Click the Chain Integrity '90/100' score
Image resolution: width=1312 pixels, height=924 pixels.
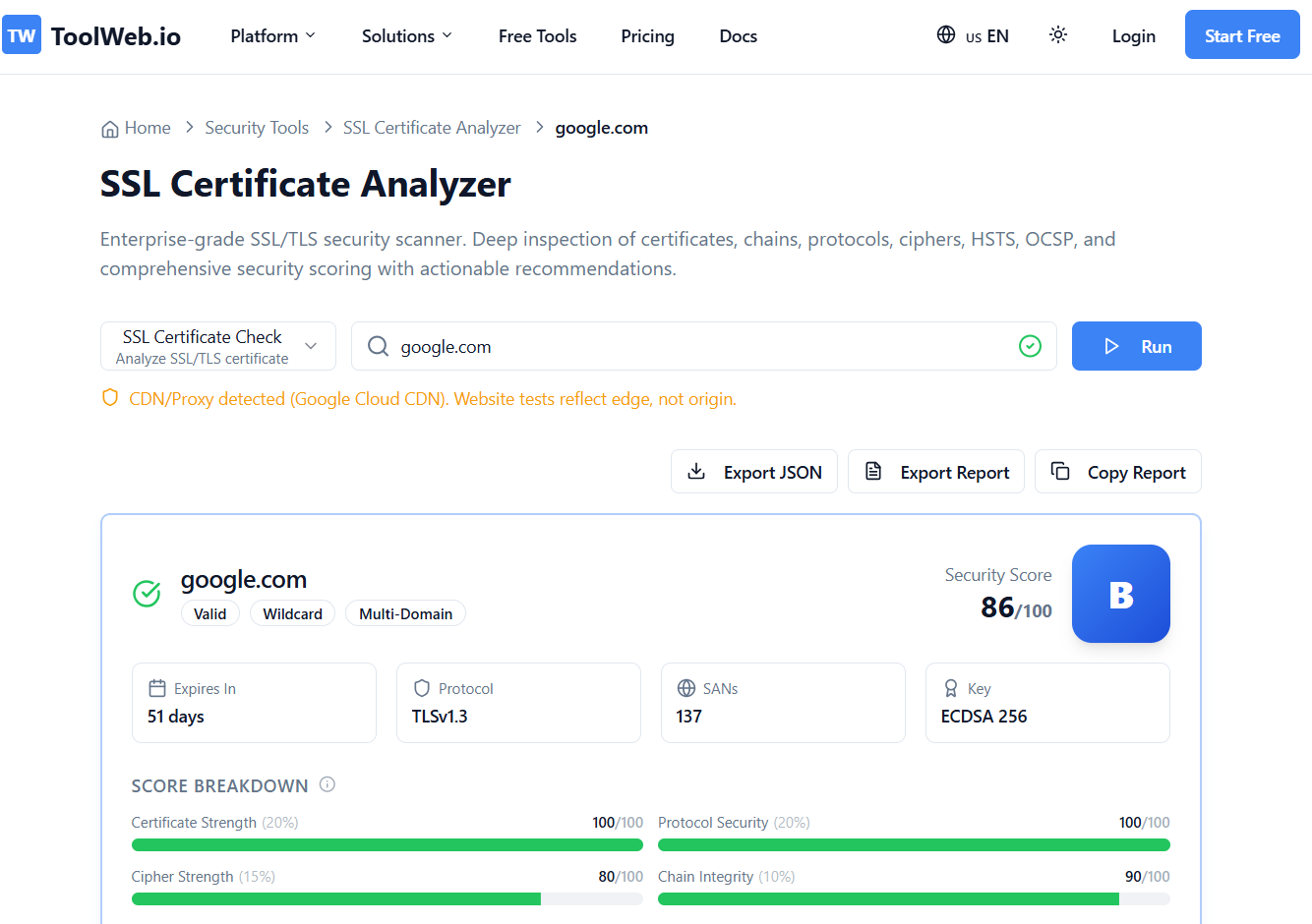point(1148,876)
